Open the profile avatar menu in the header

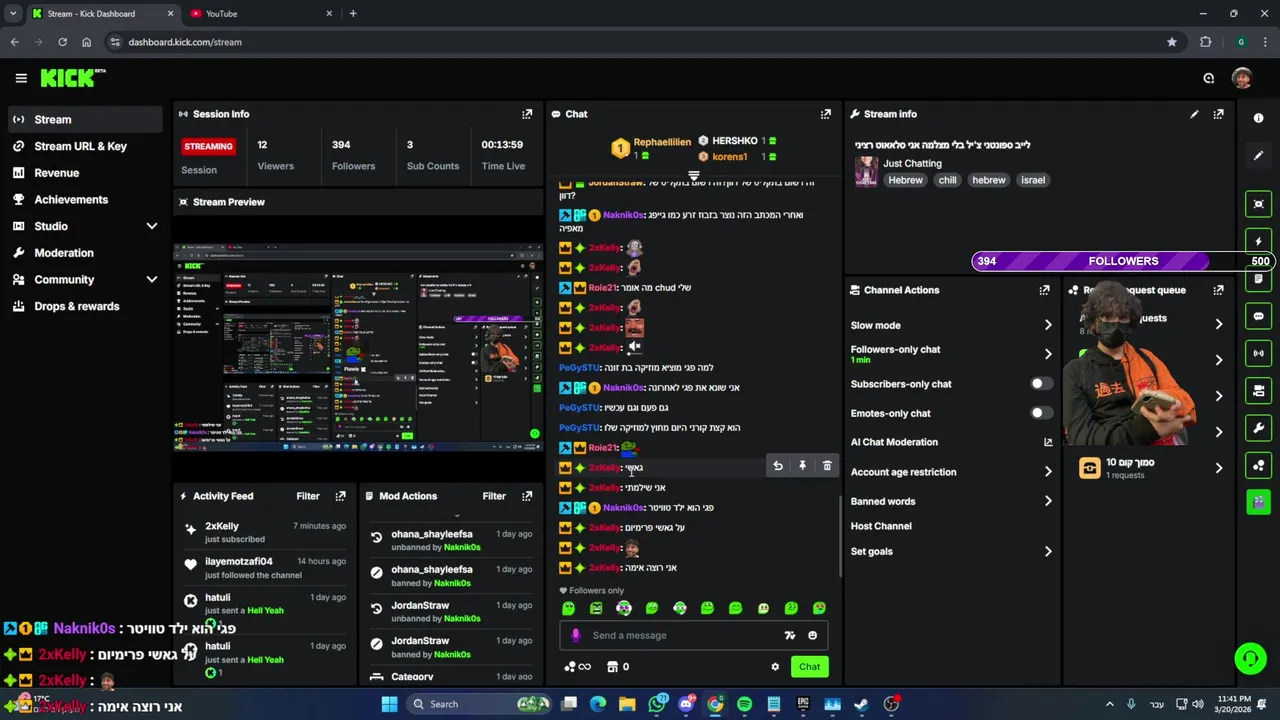pyautogui.click(x=1242, y=78)
